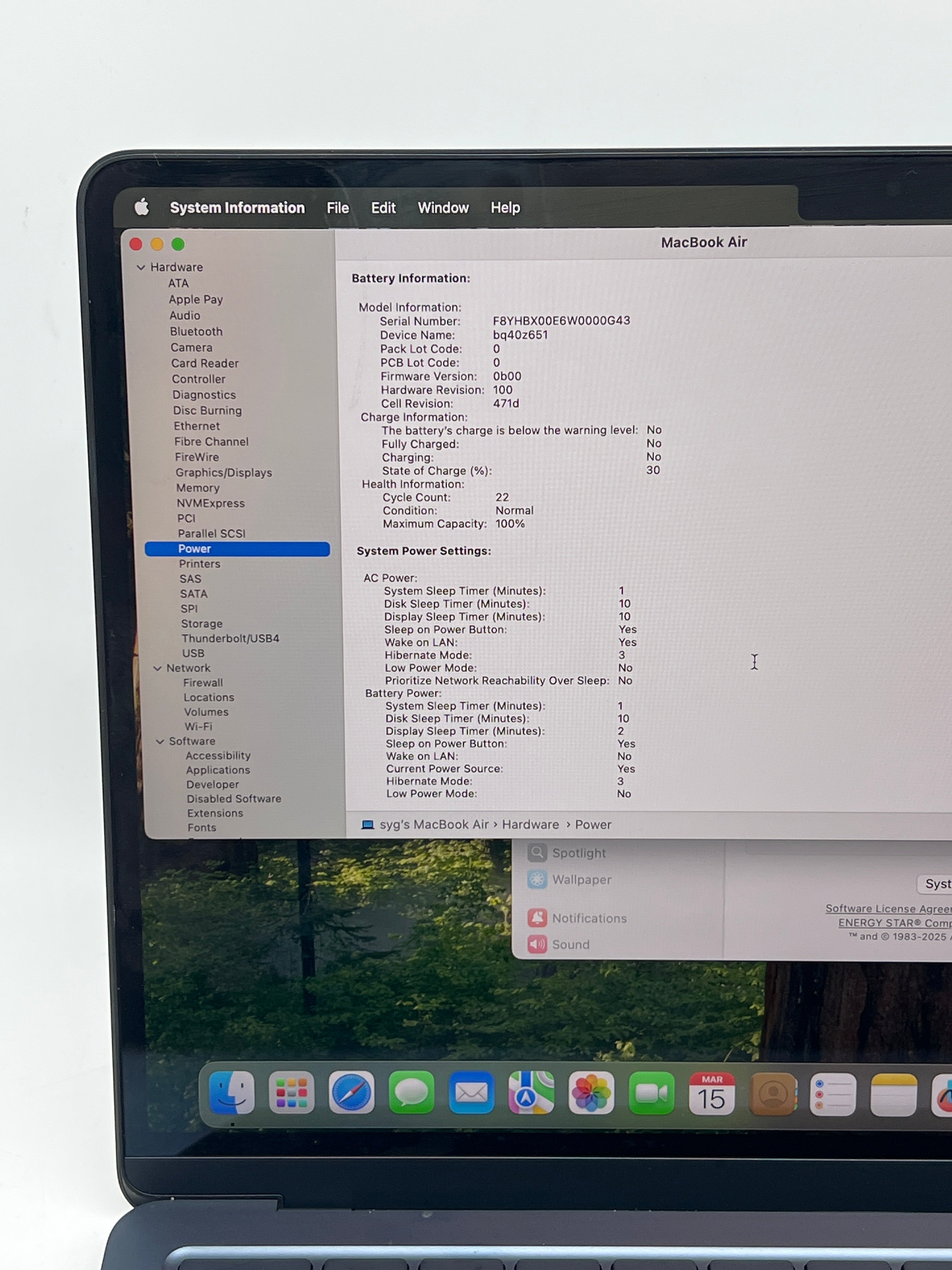The height and width of the screenshot is (1270, 952).
Task: Open the ENERGY STAR Compliance link
Action: tap(895, 923)
